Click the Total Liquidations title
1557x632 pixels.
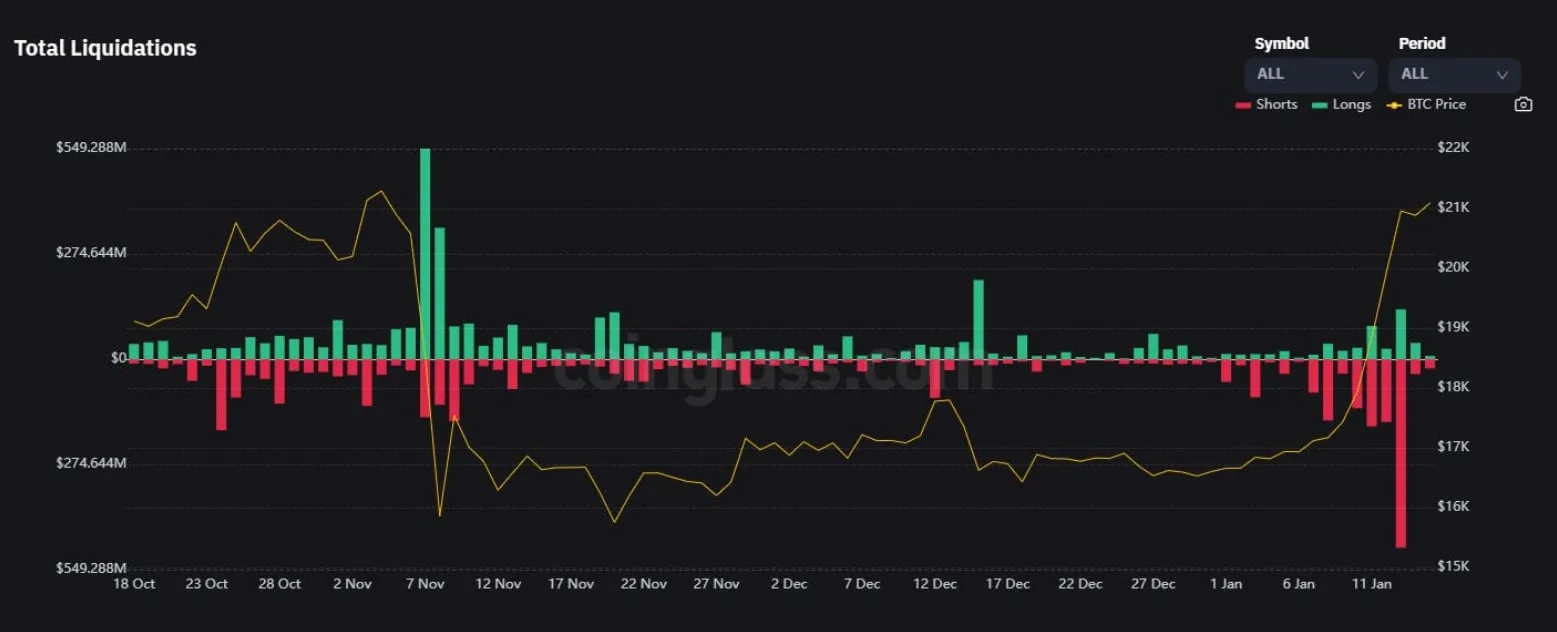(x=105, y=48)
